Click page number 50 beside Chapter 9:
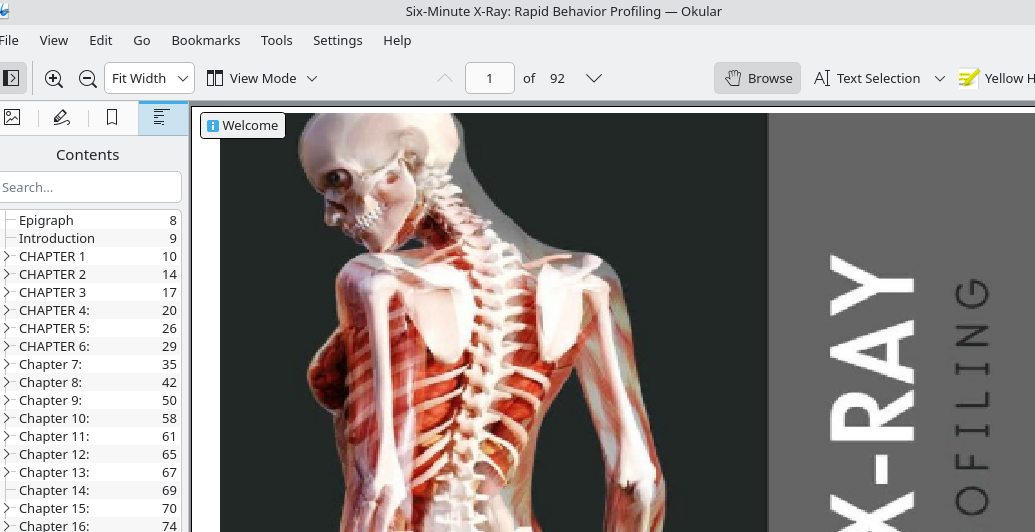 point(169,400)
